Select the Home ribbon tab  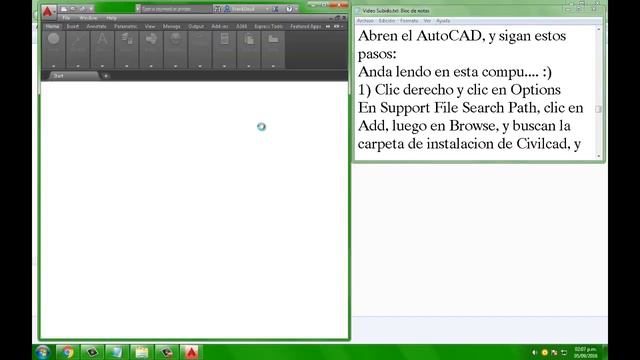tap(52, 26)
